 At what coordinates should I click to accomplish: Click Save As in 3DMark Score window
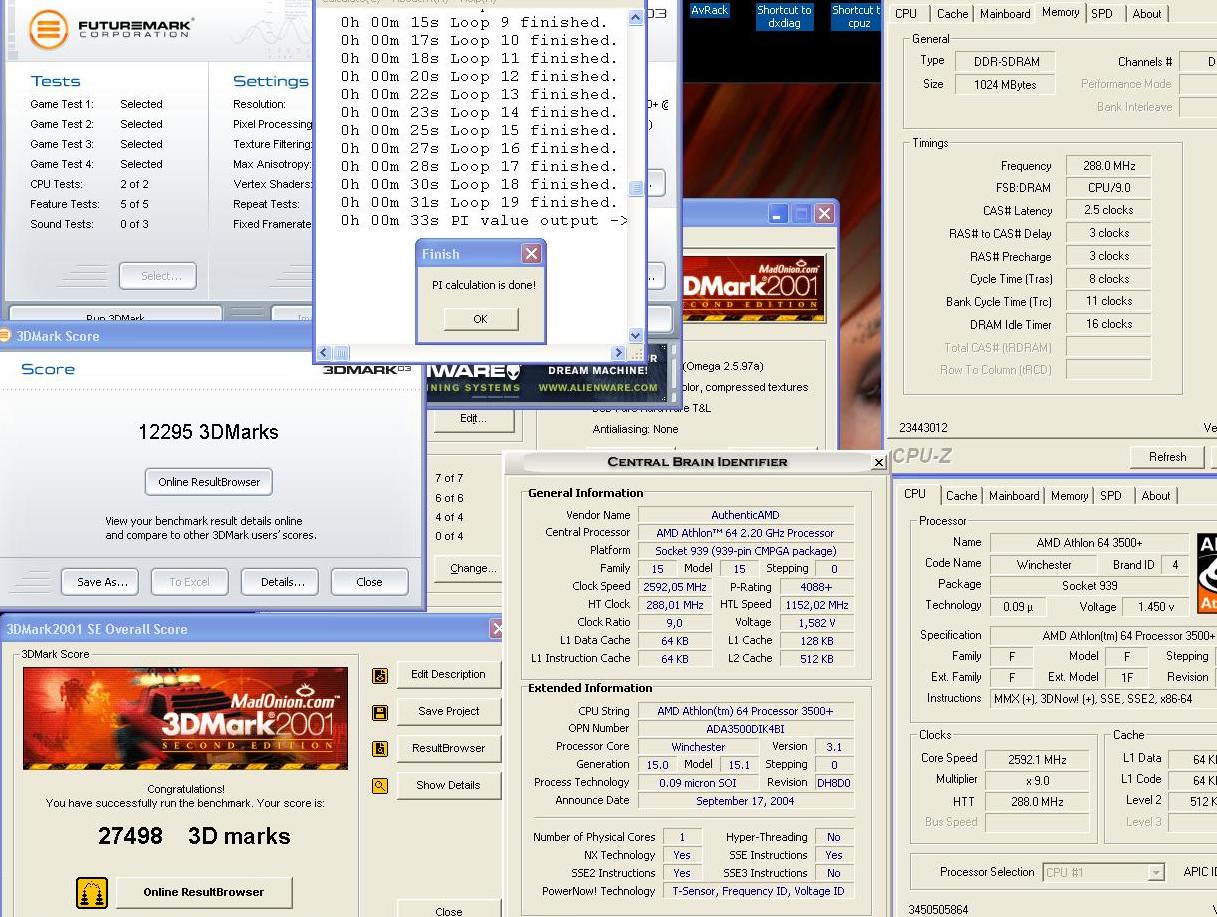(102, 582)
